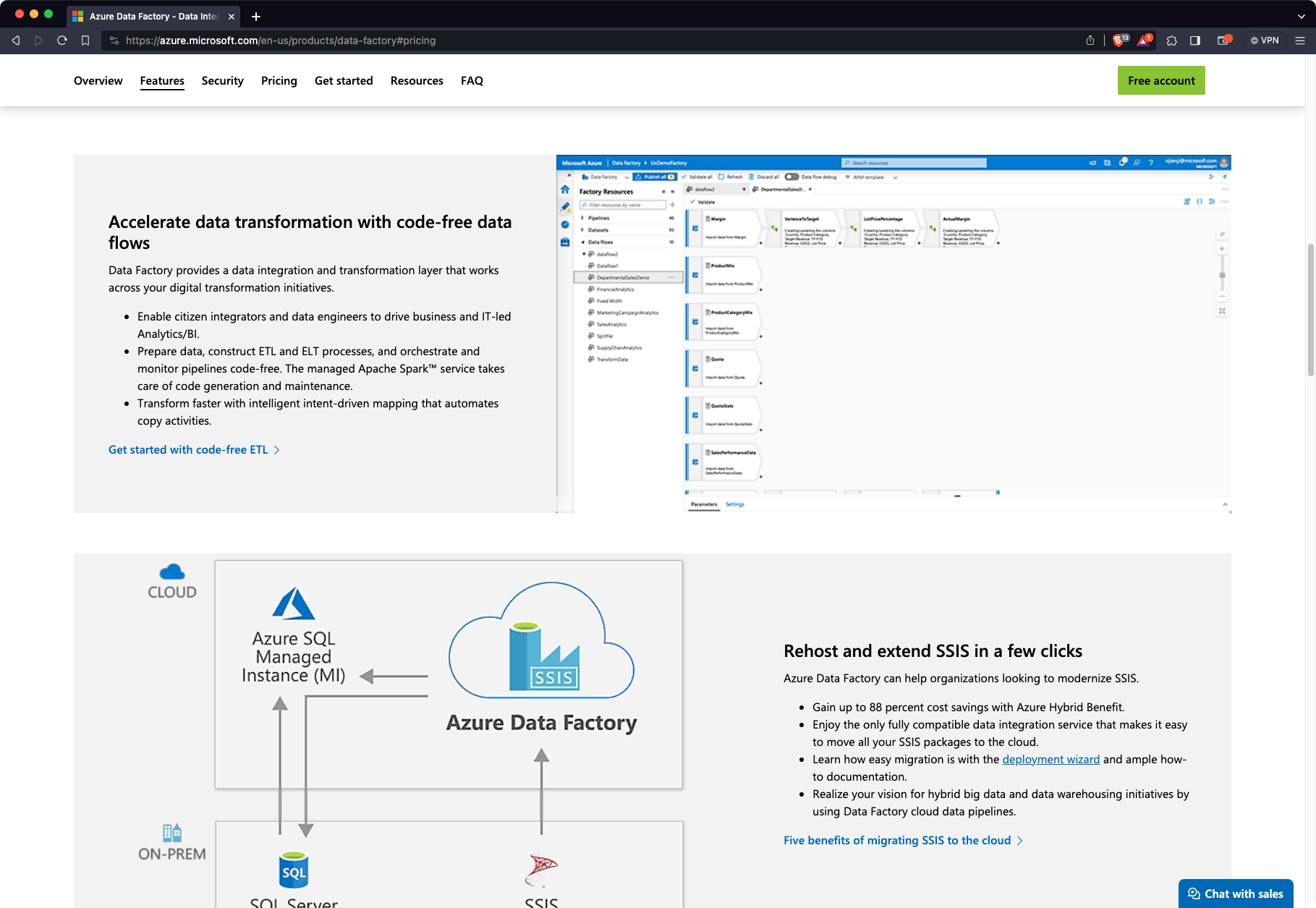Screen dimensions: 1316x908
Task: Select Validate all in the top toolbar
Action: (697, 177)
